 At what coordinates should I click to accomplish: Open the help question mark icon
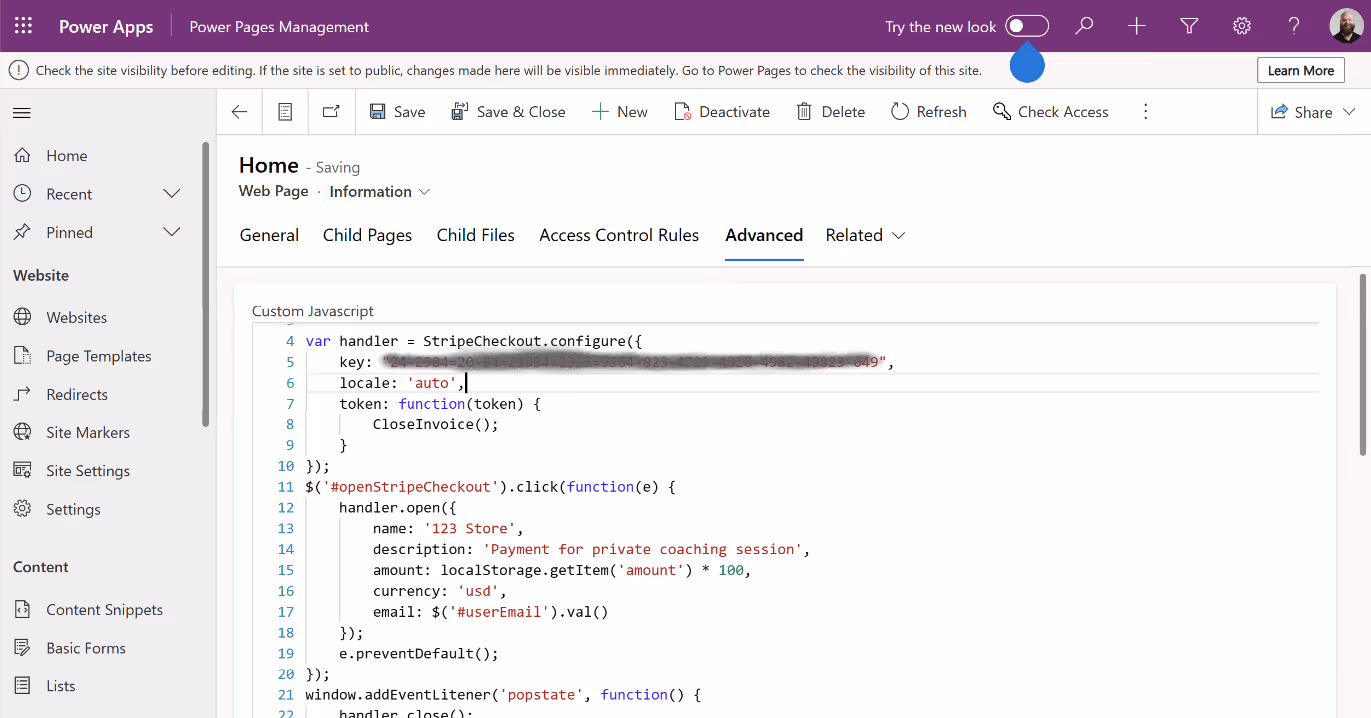pos(1294,26)
